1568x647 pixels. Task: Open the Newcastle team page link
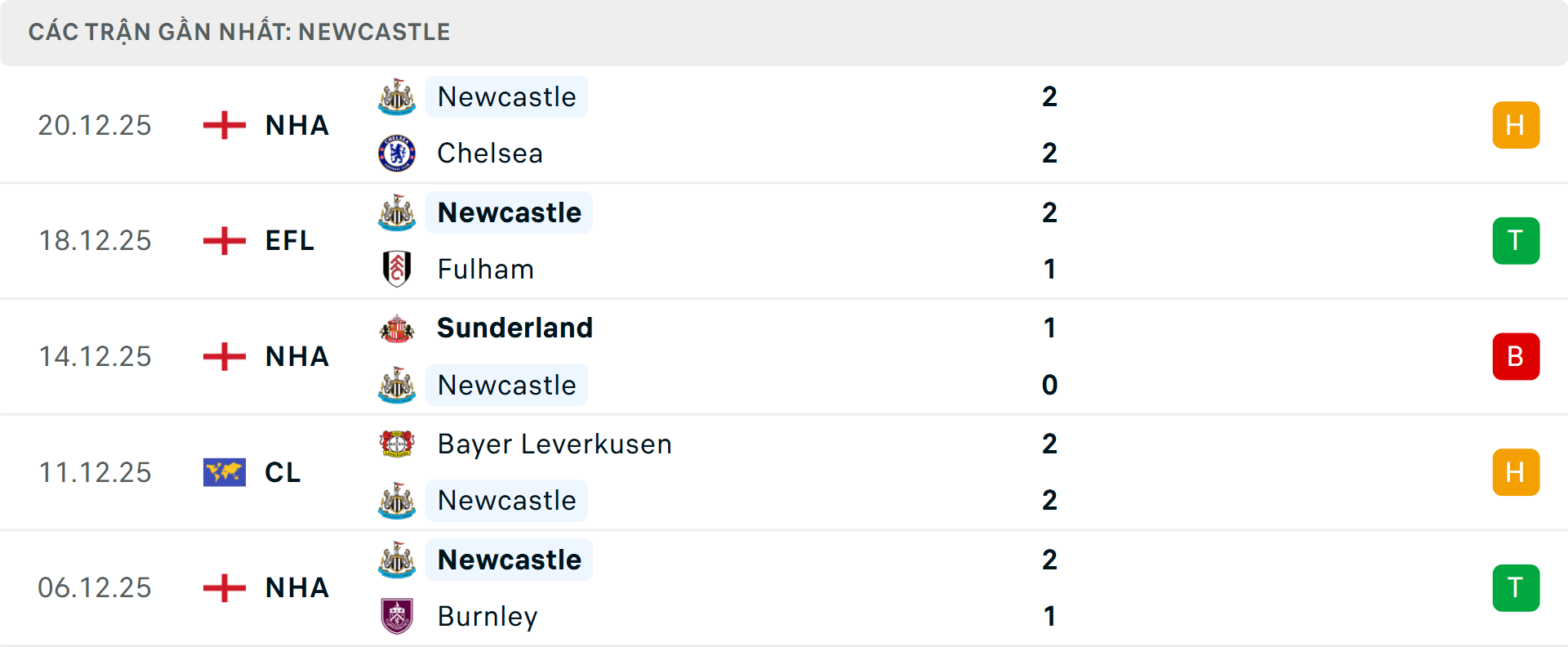[x=507, y=96]
